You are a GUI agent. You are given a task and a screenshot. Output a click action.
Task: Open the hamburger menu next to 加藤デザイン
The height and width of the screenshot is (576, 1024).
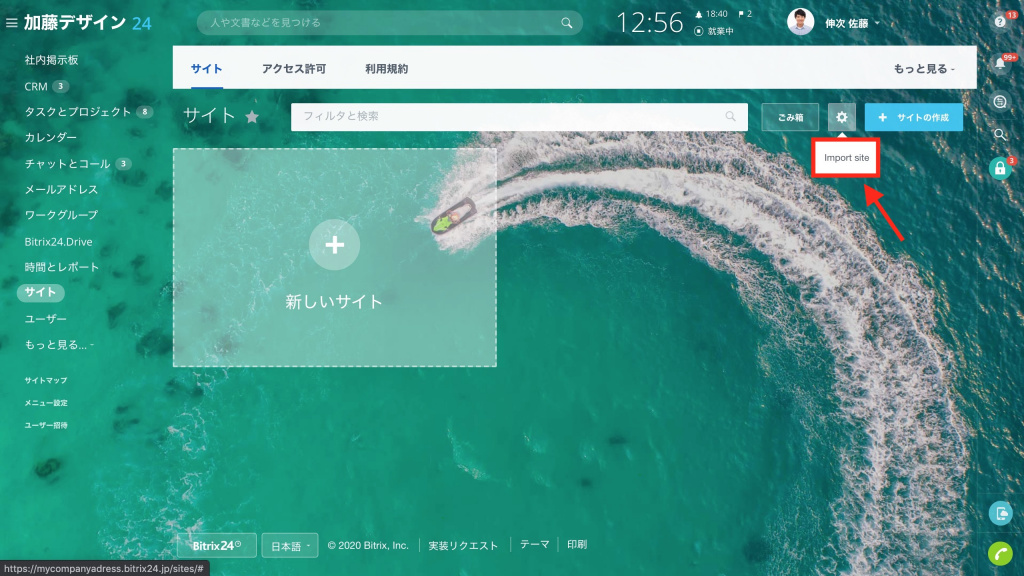coord(12,22)
